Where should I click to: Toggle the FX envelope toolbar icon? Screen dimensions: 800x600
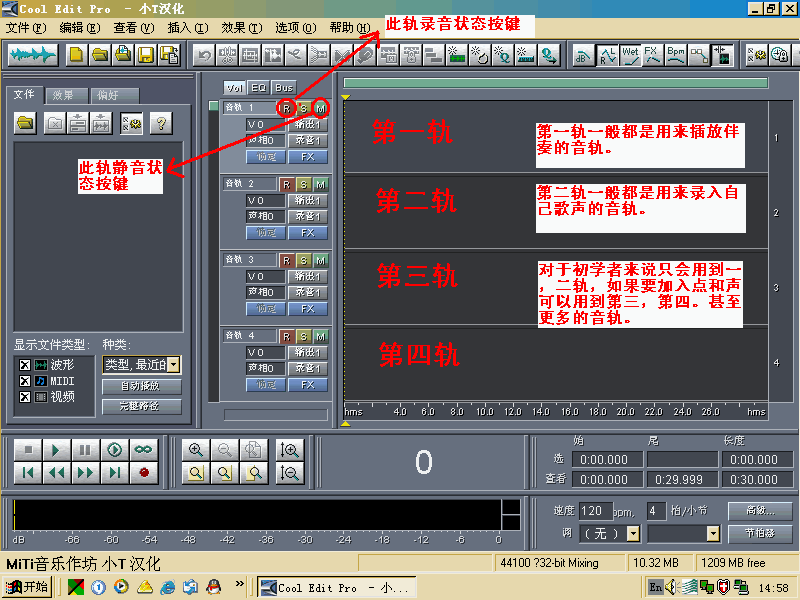652,55
